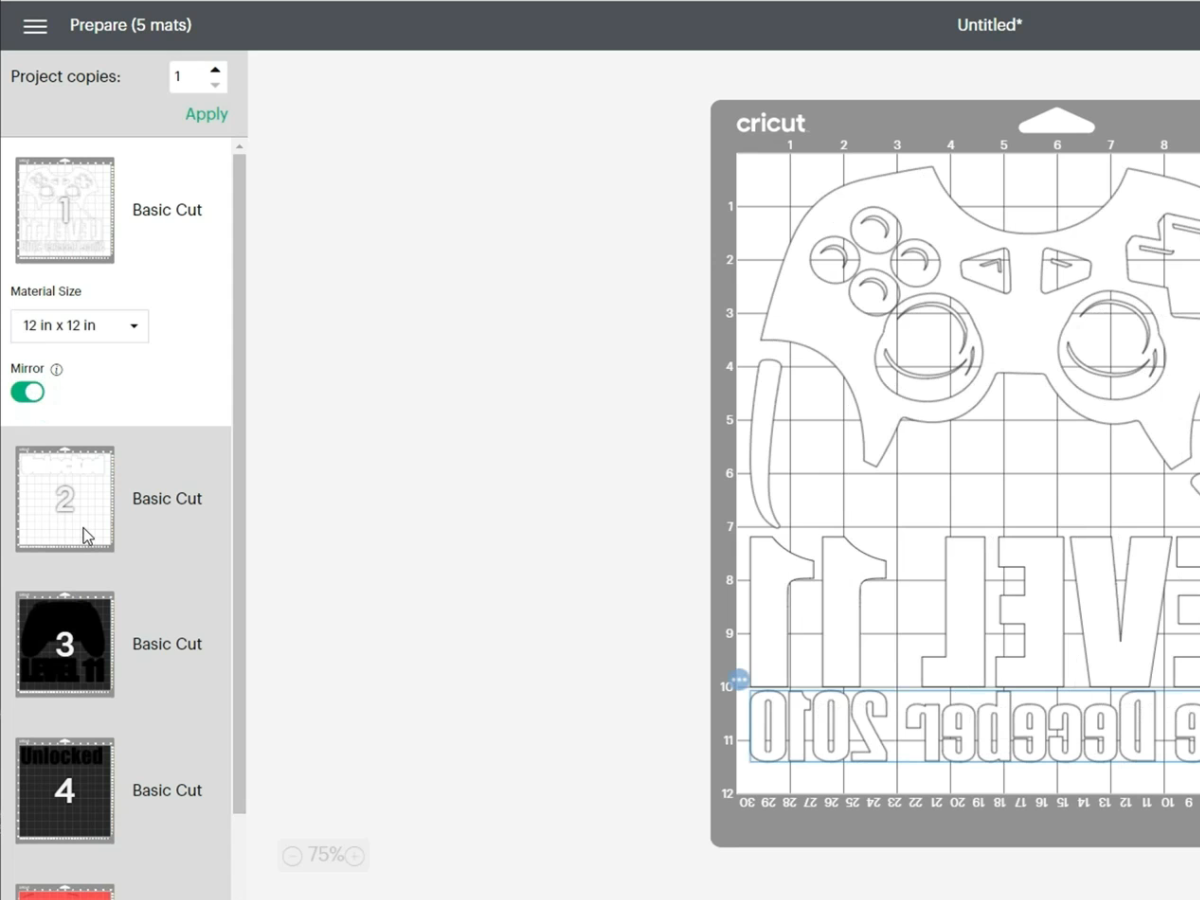Select the partially visible fifth mat thumbnail
This screenshot has width=1200, height=900.
(65, 892)
